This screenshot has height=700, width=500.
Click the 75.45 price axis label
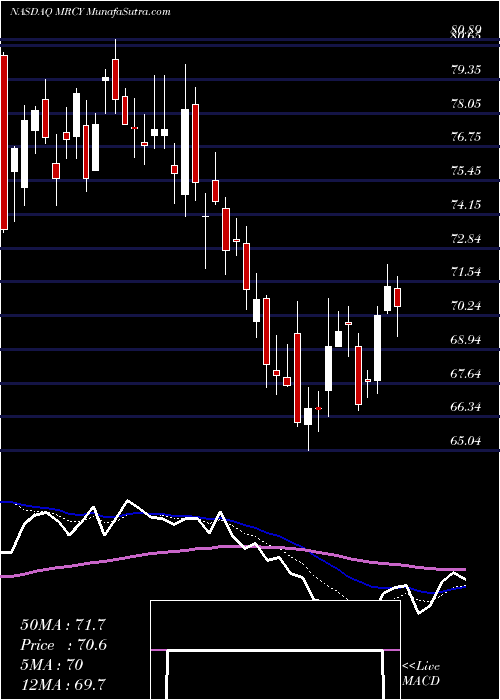click(466, 171)
